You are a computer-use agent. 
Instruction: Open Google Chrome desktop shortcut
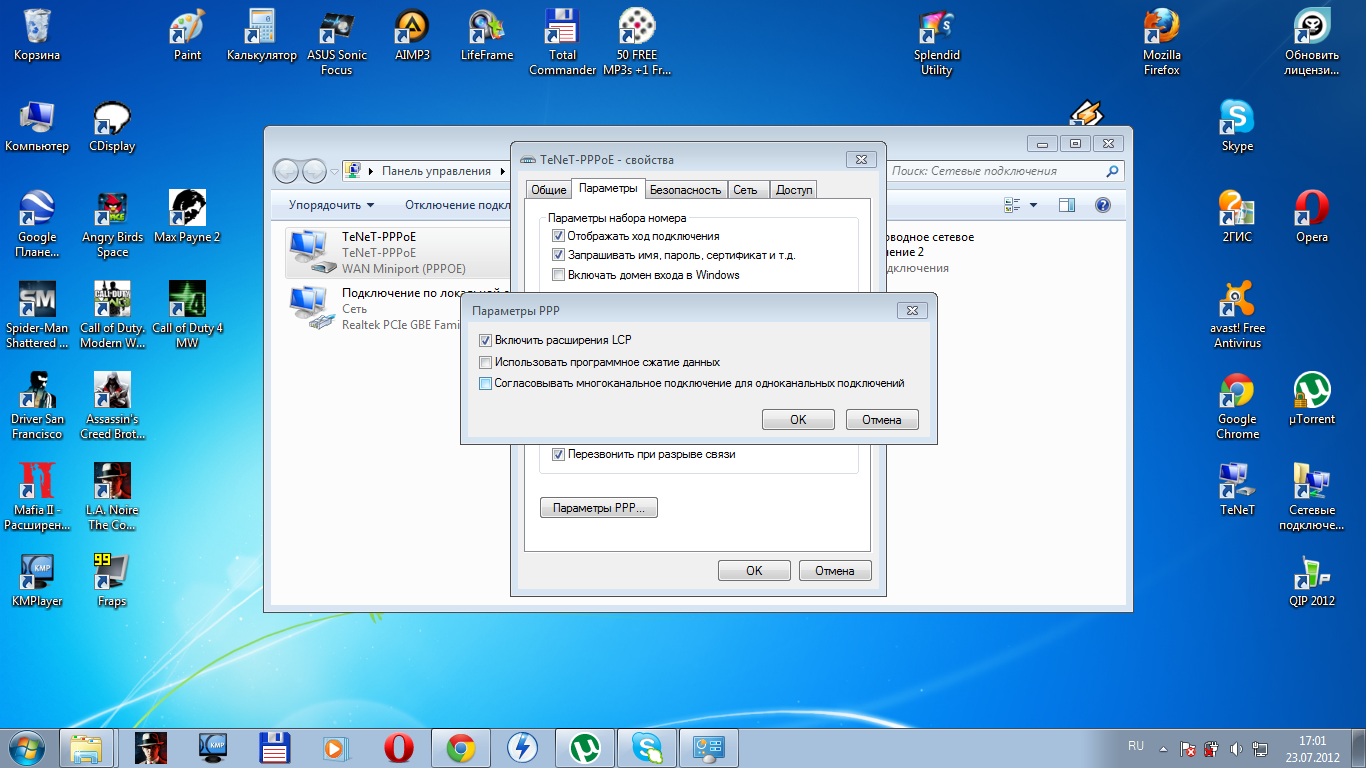tap(1237, 406)
